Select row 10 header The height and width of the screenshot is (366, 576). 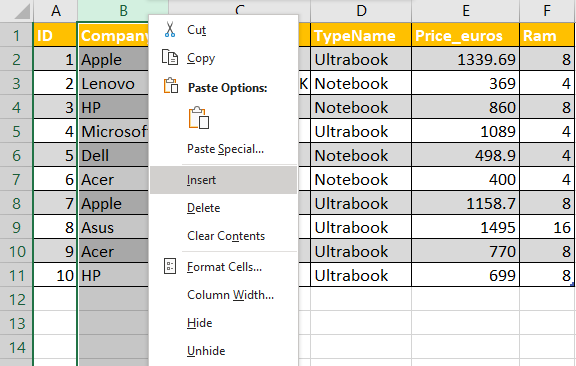[x=17, y=251]
